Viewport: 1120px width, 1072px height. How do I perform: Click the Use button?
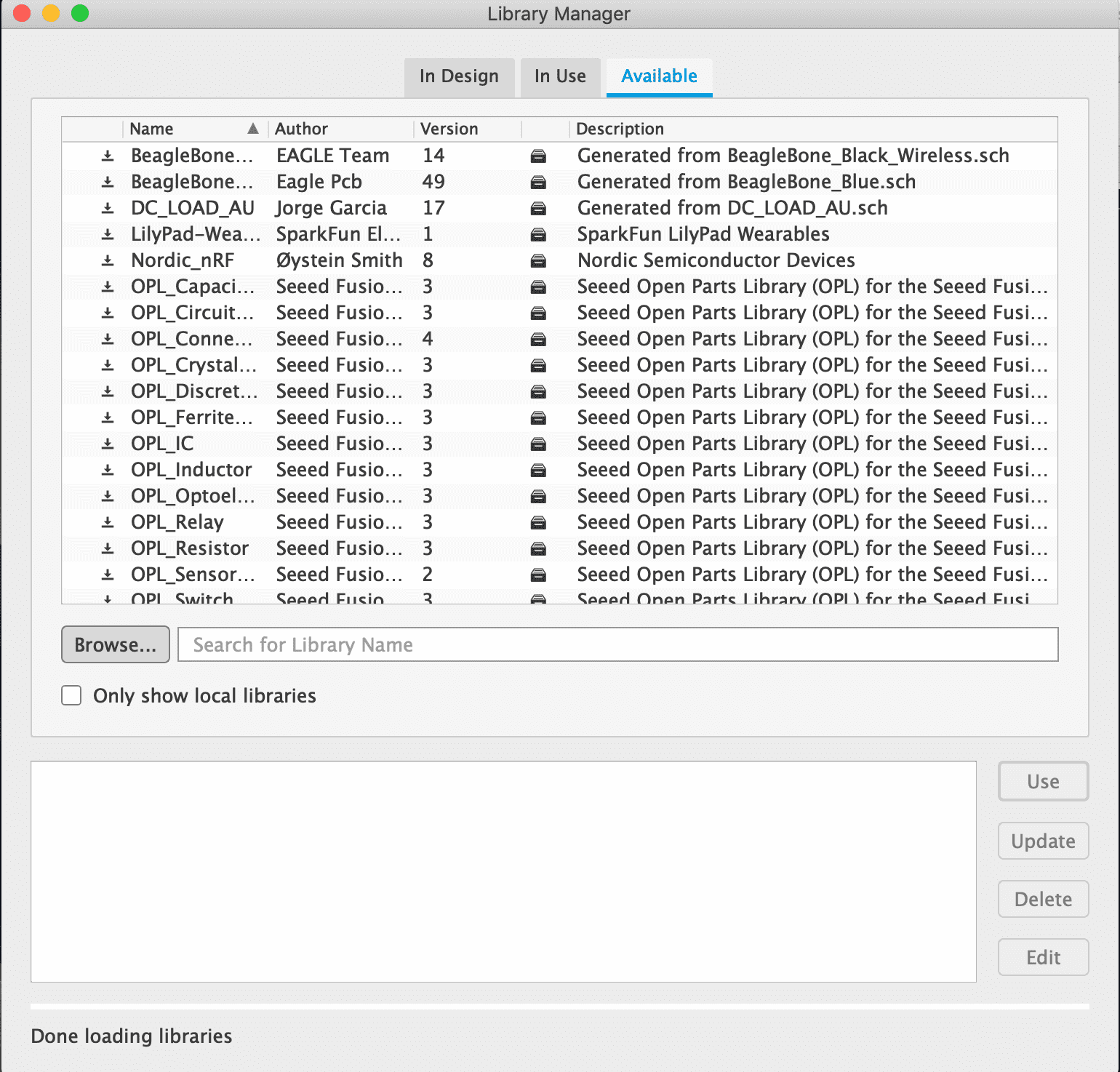tap(1043, 781)
